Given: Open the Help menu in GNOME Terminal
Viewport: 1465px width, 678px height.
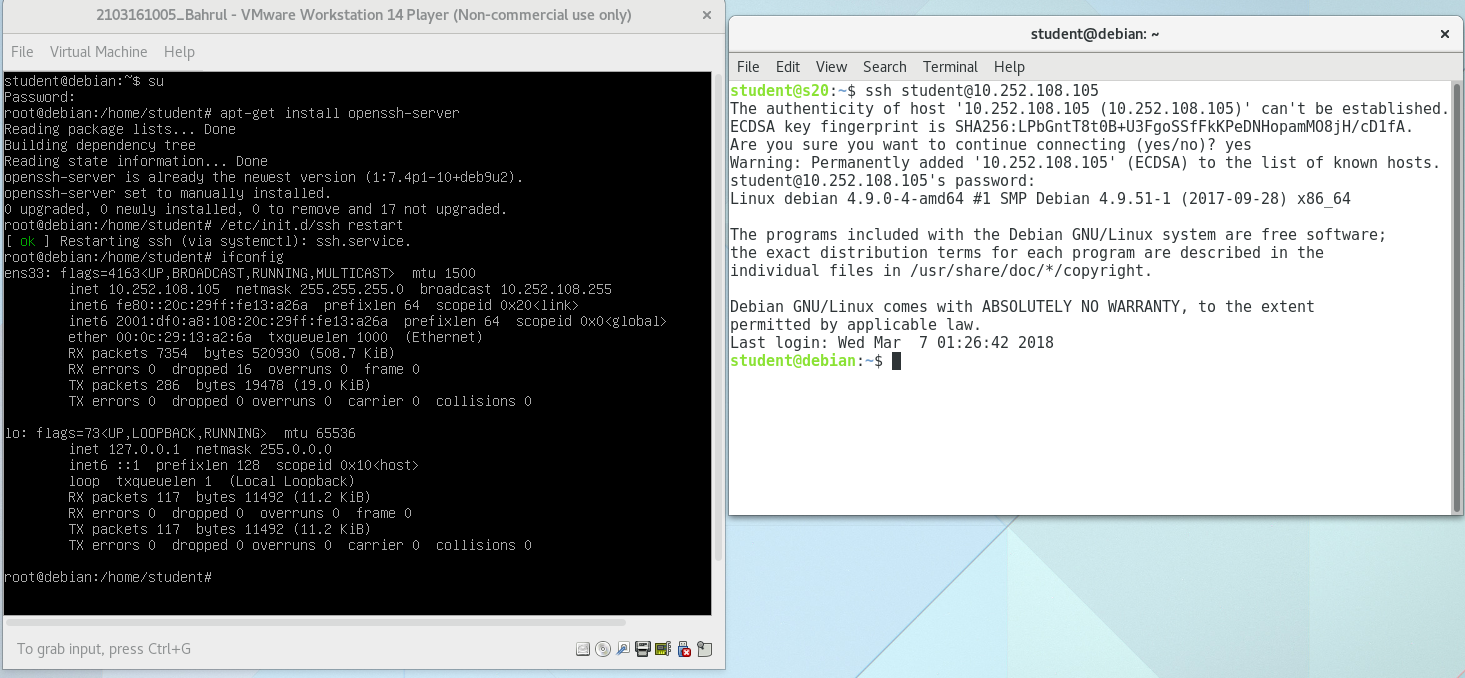Looking at the screenshot, I should (1009, 67).
